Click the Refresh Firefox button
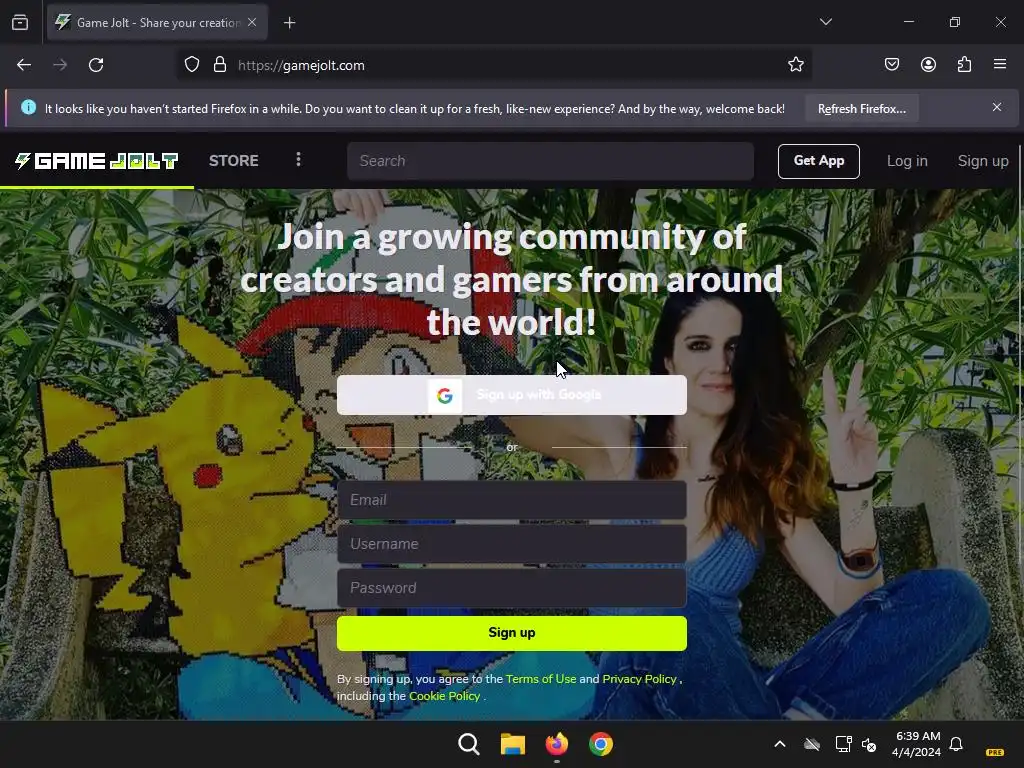This screenshot has height=768, width=1024. tap(861, 109)
